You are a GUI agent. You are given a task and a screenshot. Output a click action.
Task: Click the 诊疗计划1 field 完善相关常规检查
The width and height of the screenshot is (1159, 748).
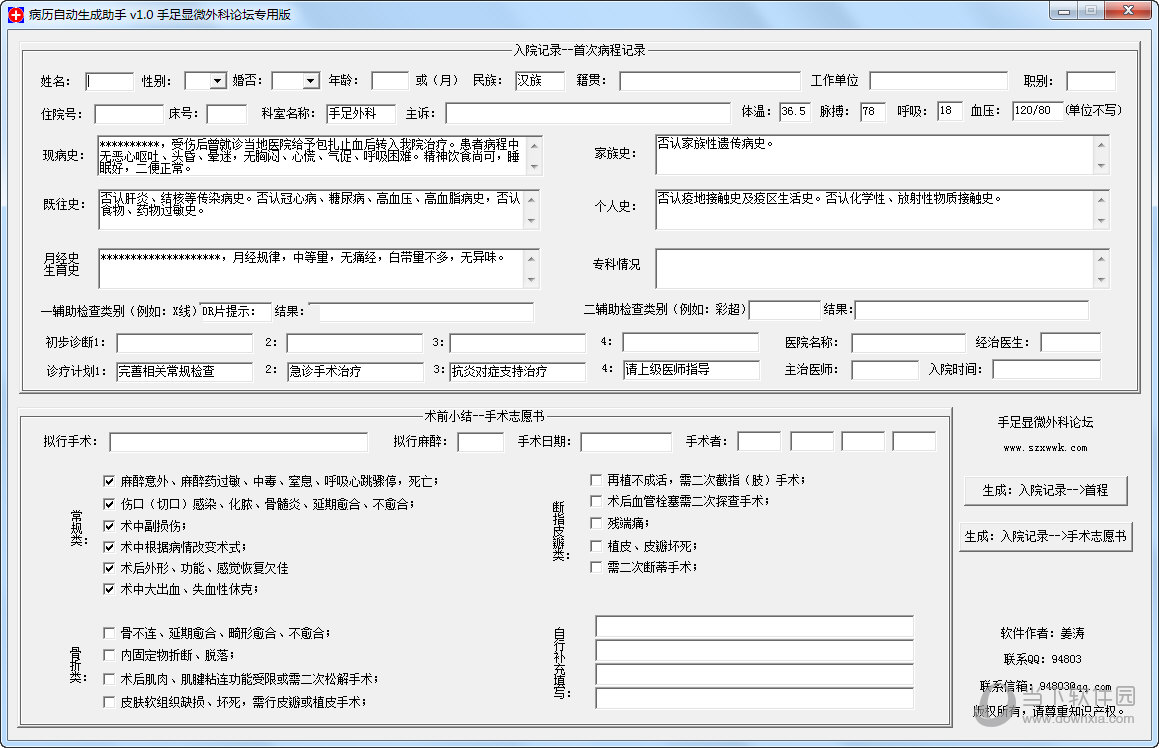185,371
